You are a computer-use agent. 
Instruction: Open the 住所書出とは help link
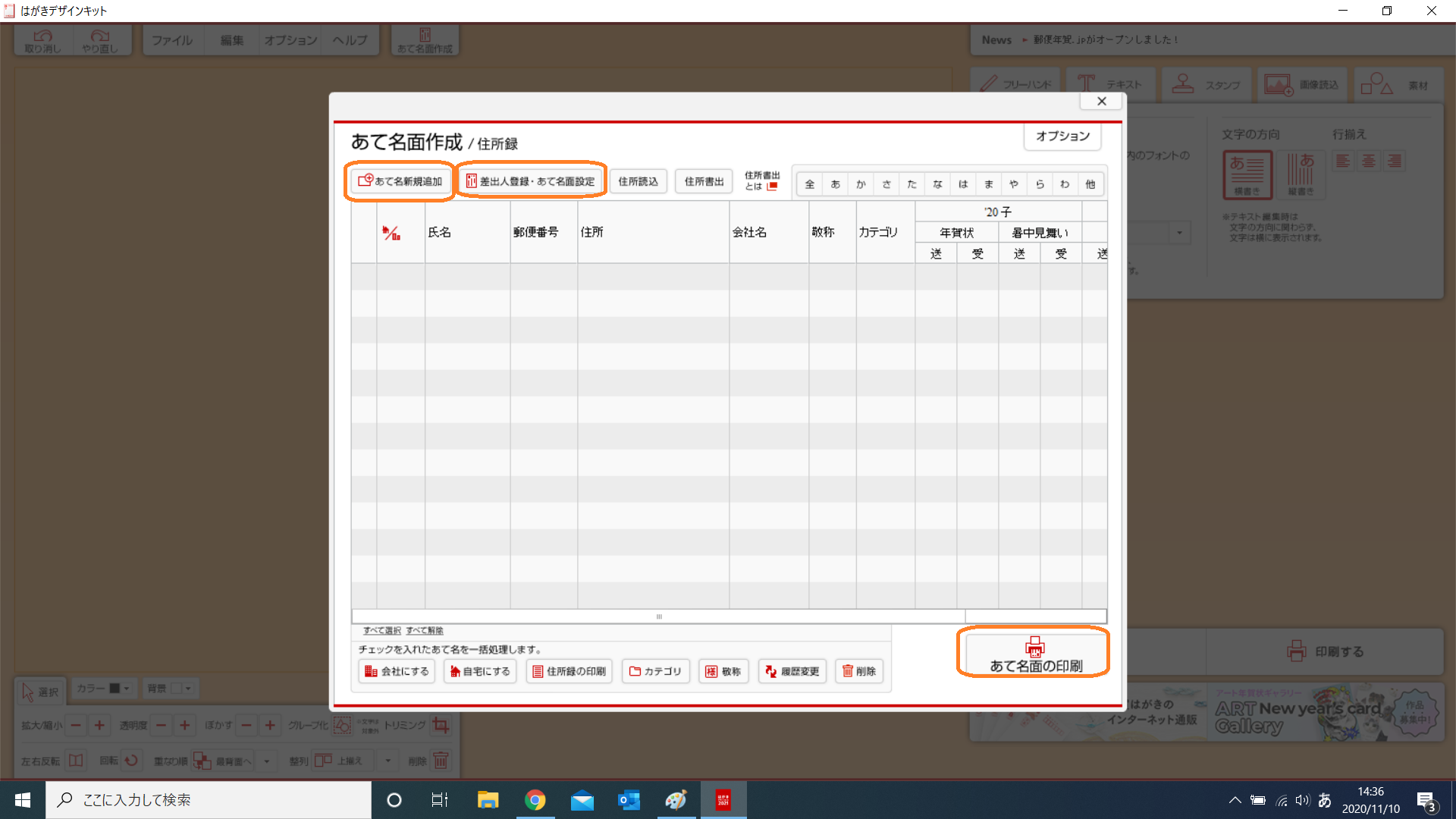[x=761, y=181]
